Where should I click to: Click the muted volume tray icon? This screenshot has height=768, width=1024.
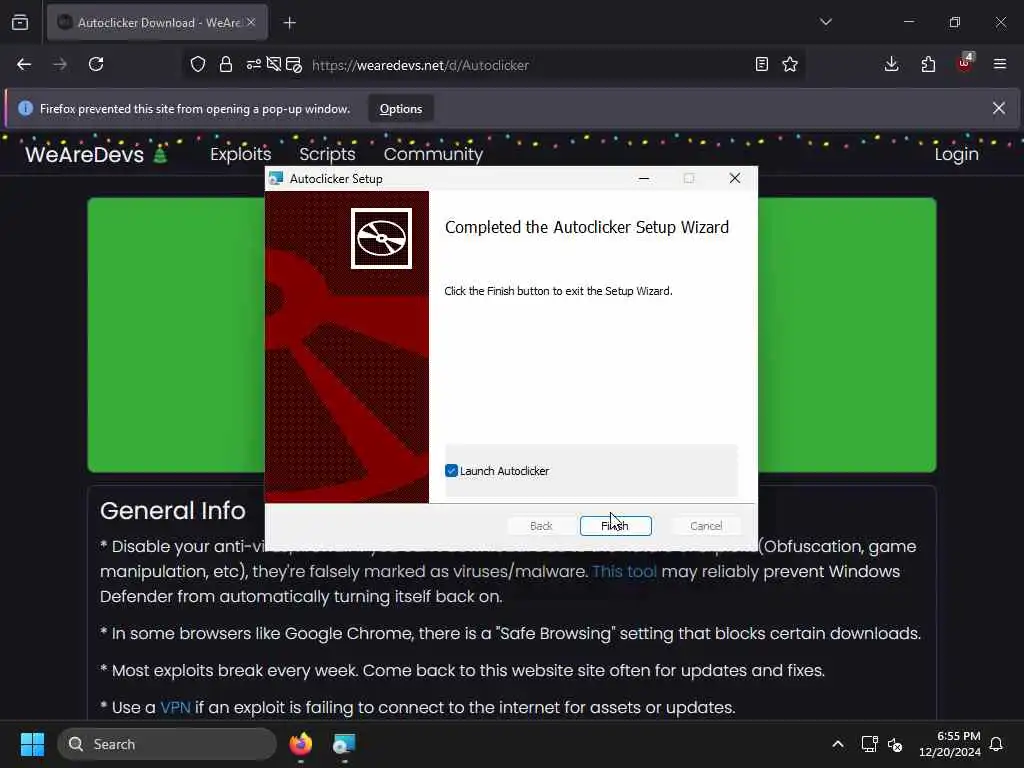click(x=895, y=744)
